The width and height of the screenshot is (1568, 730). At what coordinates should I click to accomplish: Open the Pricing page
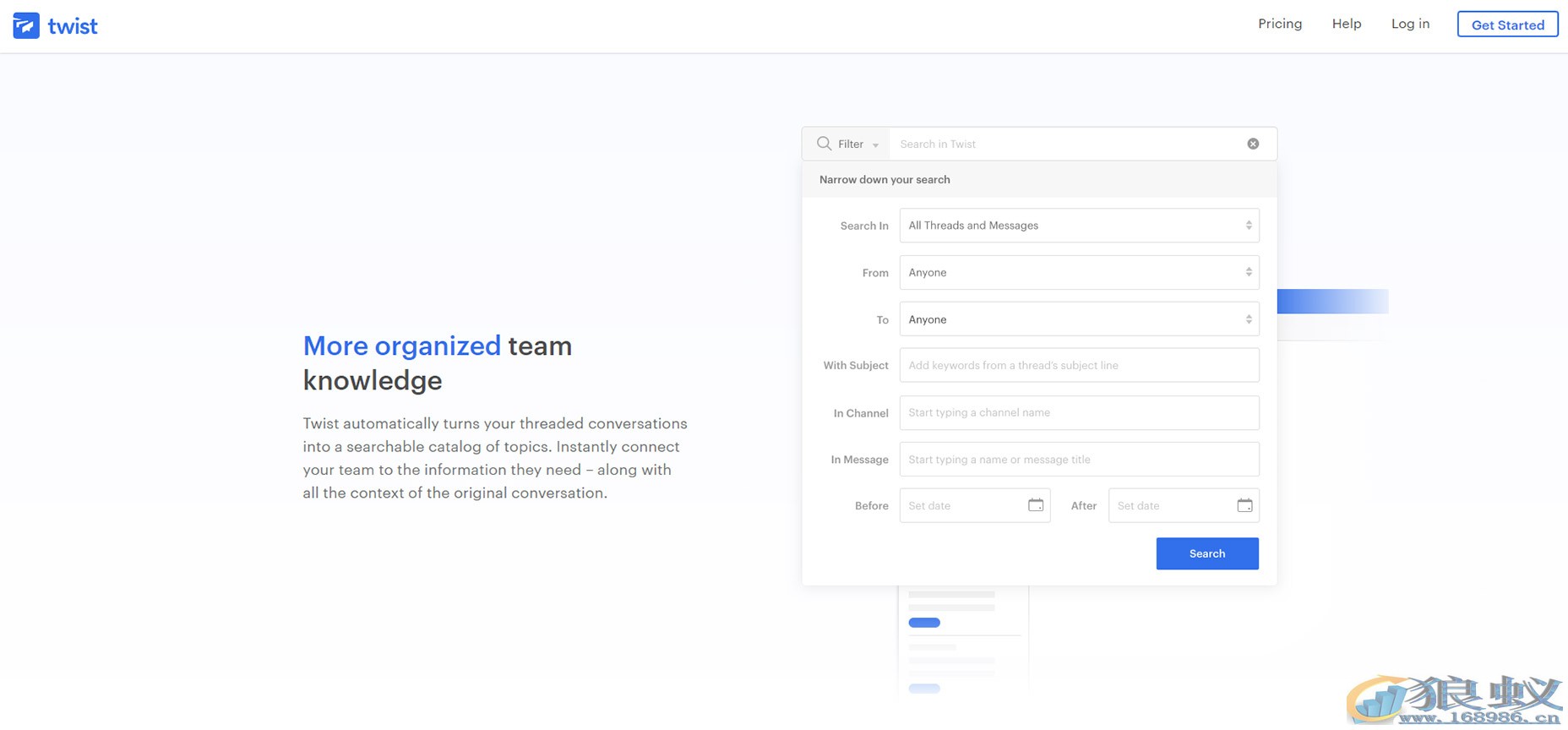pos(1280,24)
